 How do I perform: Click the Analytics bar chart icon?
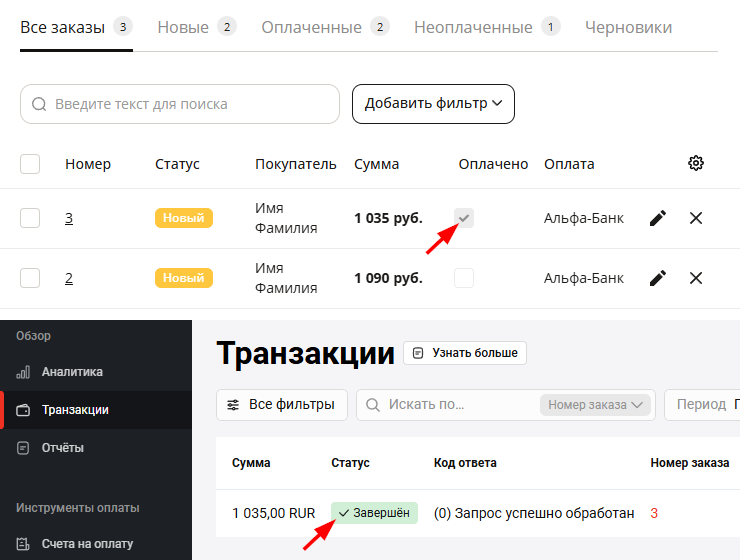[23, 372]
